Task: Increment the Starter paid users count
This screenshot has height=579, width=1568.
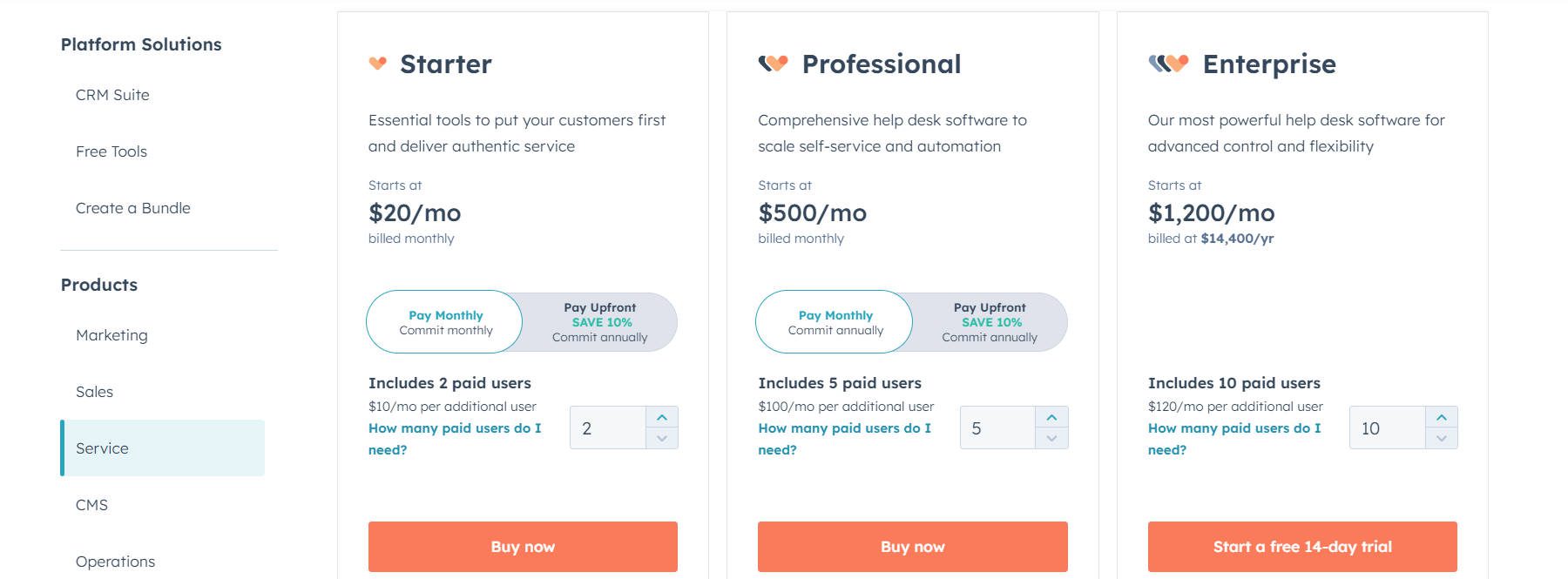Action: pos(662,415)
